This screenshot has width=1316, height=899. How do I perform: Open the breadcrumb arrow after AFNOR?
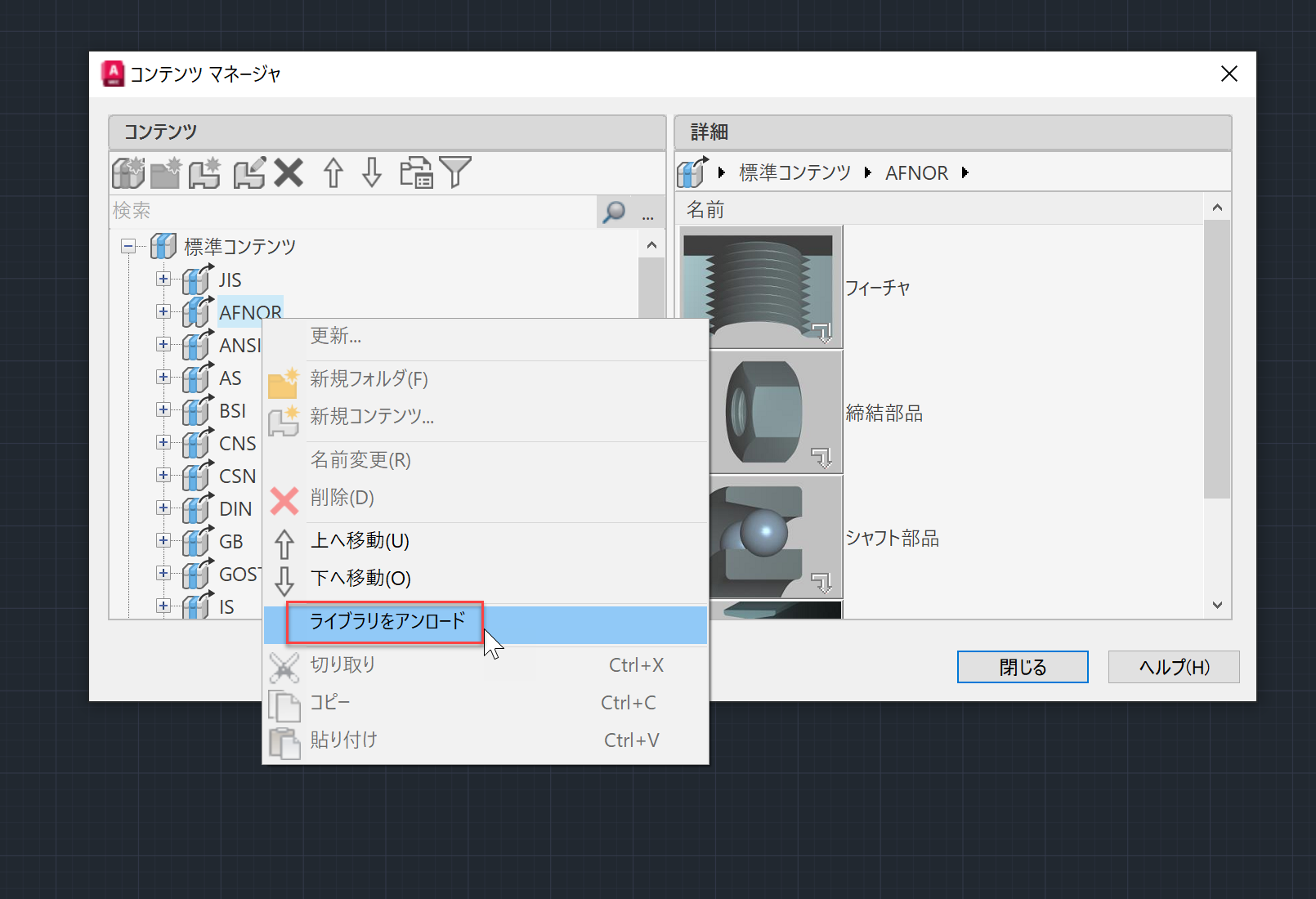[x=965, y=172]
